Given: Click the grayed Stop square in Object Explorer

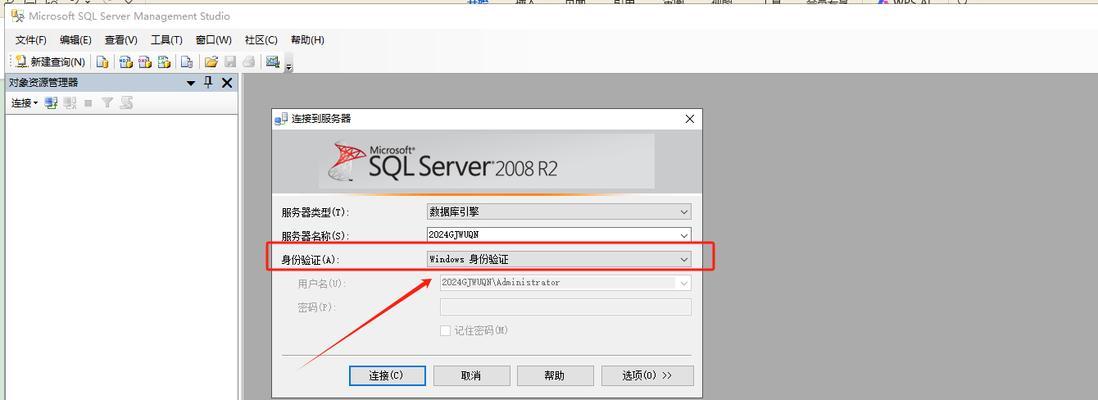Looking at the screenshot, I should tap(88, 103).
